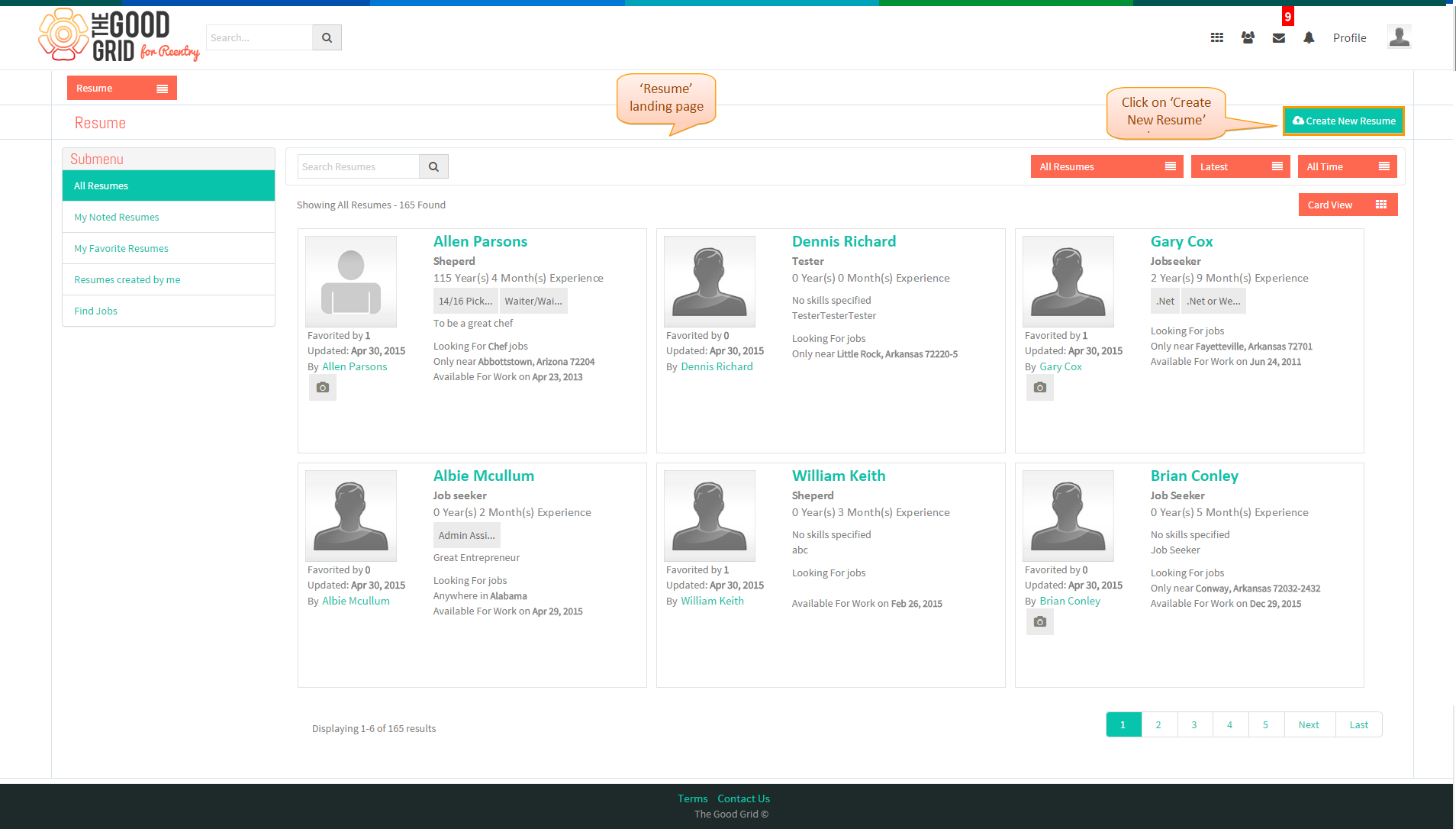This screenshot has width=1456, height=829.
Task: Select Resumes created by me submenu item
Action: click(127, 279)
